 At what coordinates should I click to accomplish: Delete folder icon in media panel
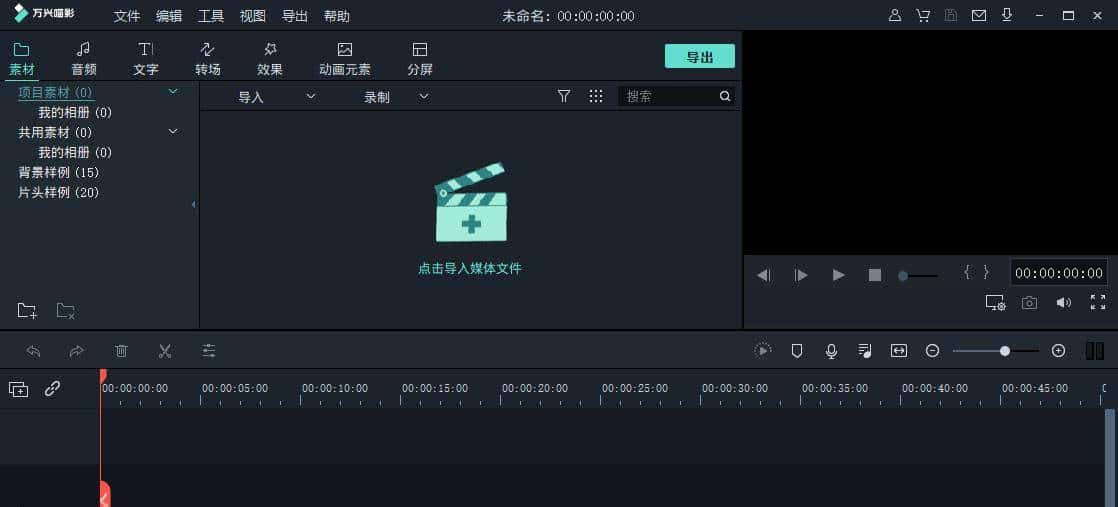point(66,310)
